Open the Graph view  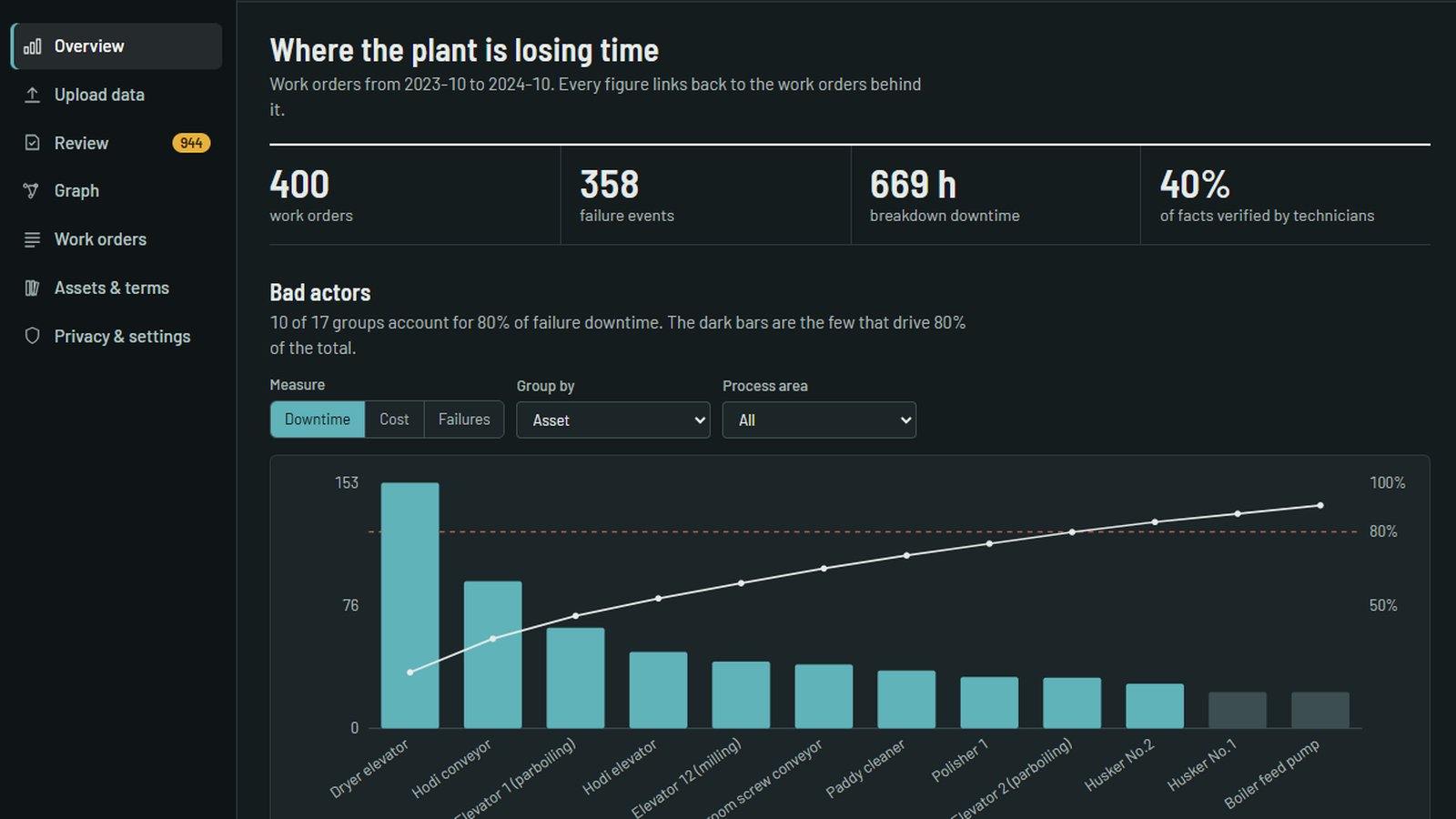tap(116, 191)
